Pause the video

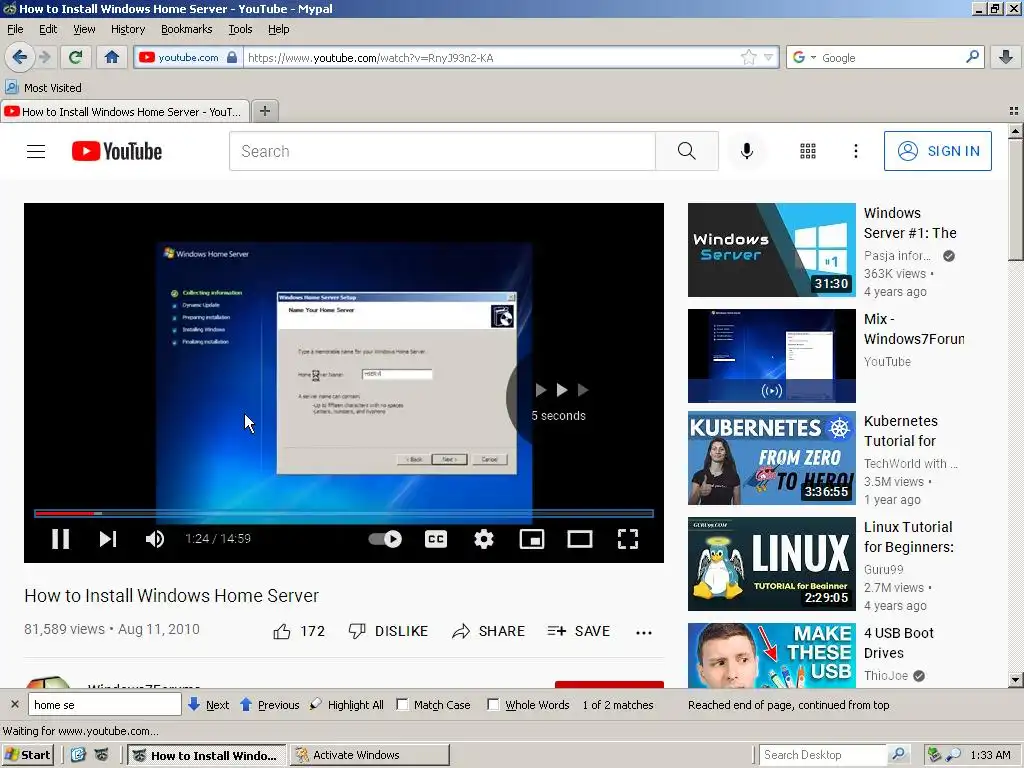pyautogui.click(x=60, y=539)
